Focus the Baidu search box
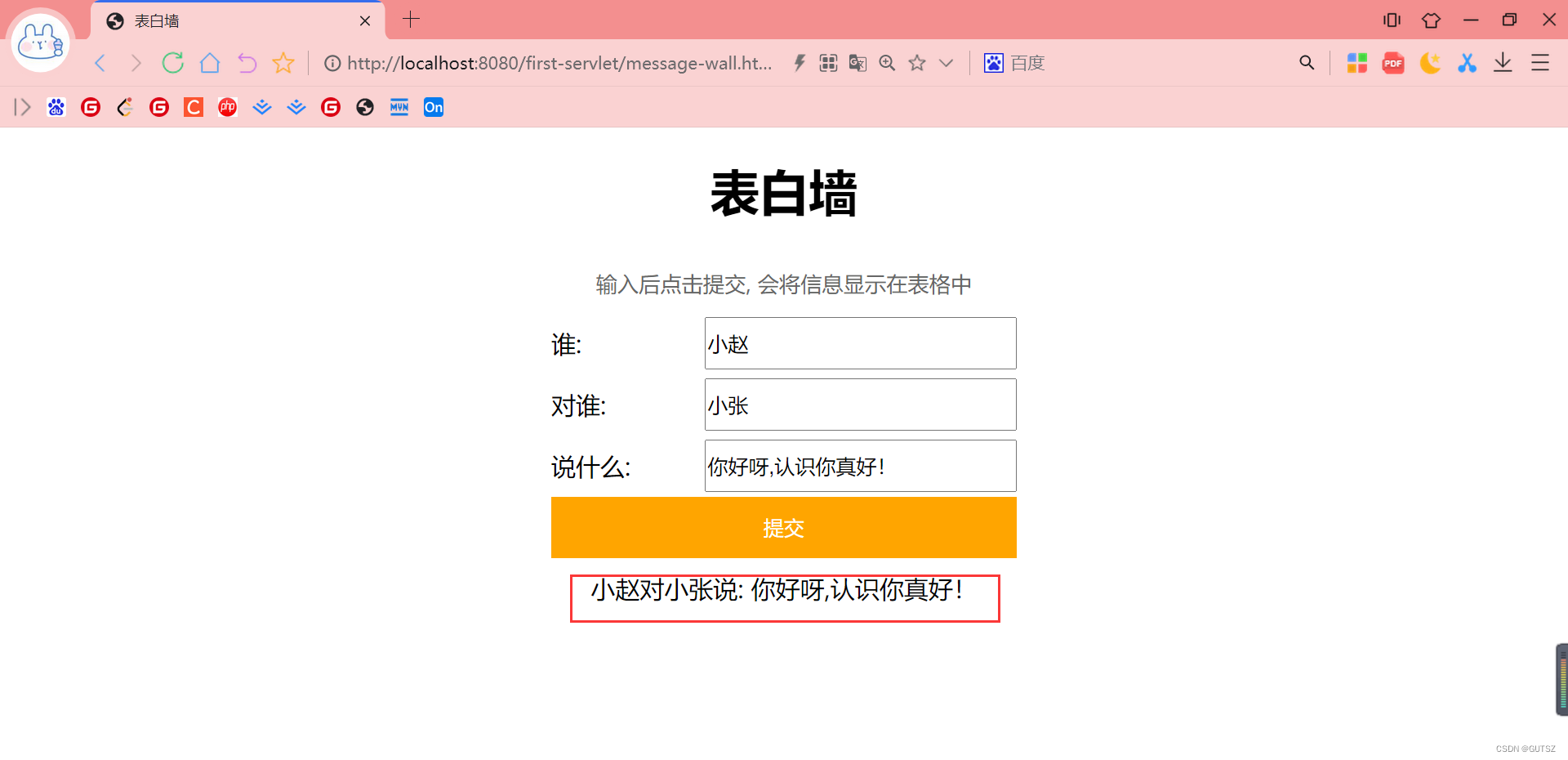 (1135, 63)
